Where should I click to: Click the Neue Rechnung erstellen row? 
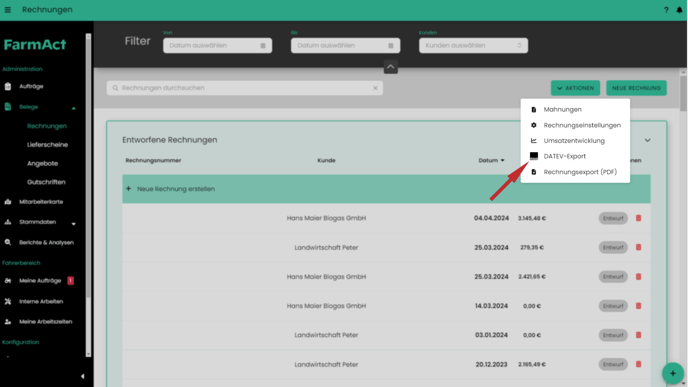386,189
